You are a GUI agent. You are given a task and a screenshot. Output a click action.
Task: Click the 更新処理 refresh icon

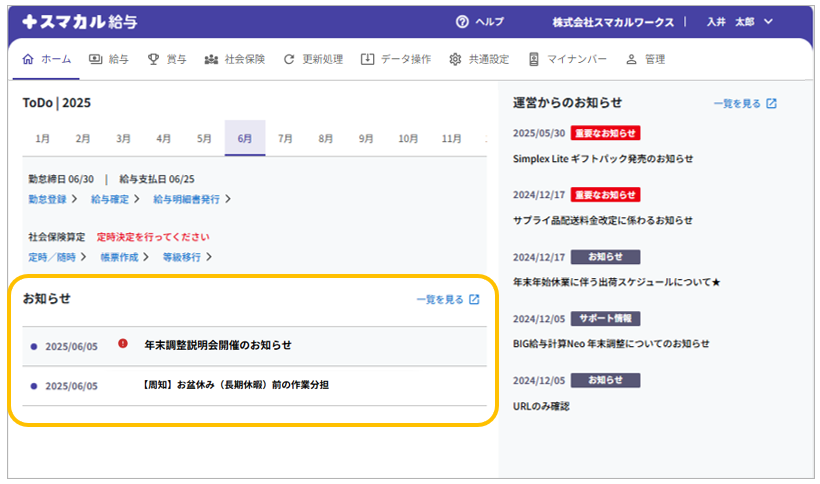tap(289, 59)
